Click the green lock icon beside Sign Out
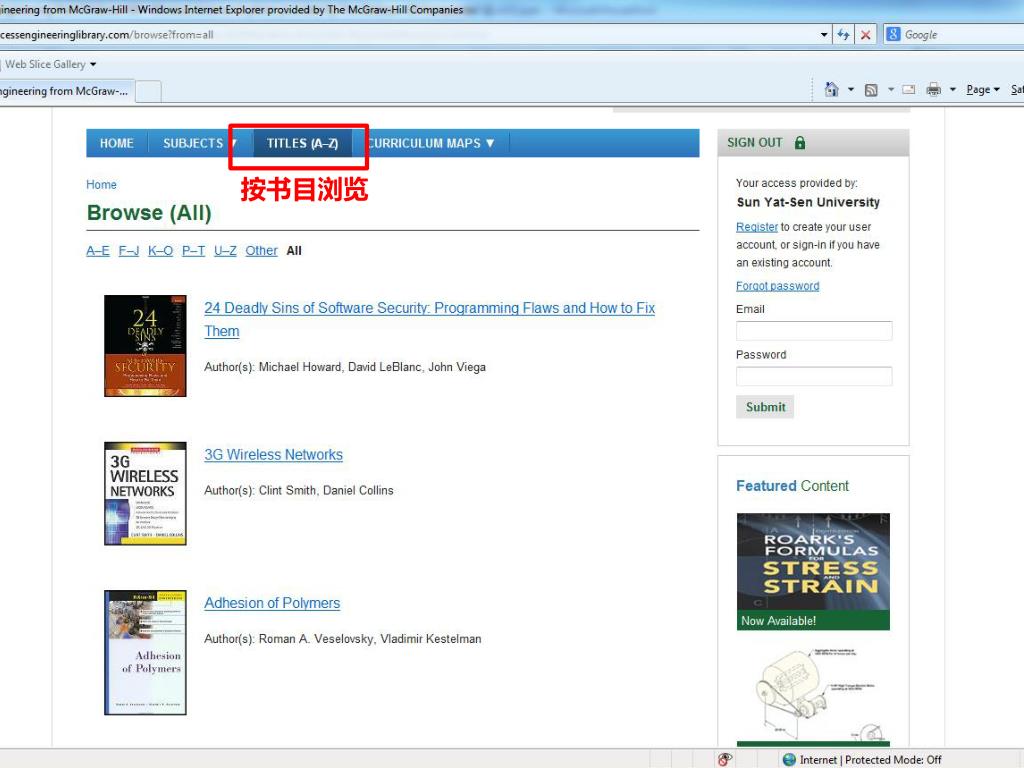The width and height of the screenshot is (1024, 768). (800, 142)
